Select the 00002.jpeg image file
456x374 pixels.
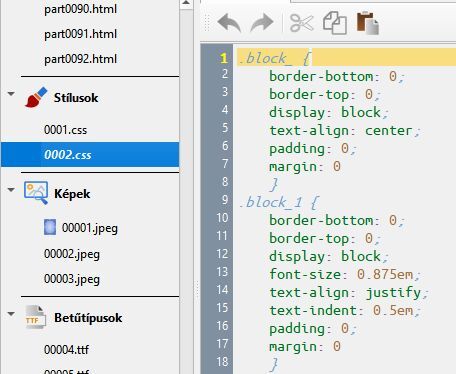72,254
